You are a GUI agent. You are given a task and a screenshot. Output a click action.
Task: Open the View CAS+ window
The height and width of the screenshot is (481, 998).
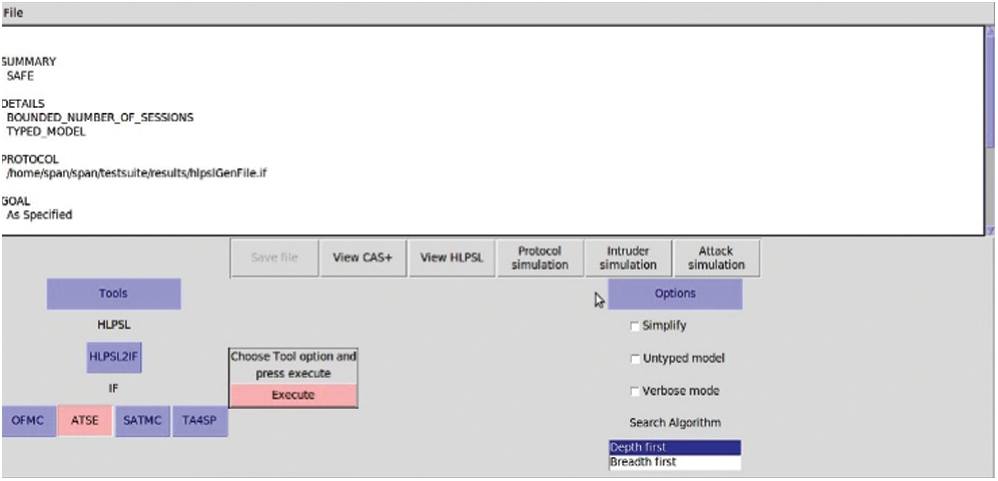click(x=362, y=258)
